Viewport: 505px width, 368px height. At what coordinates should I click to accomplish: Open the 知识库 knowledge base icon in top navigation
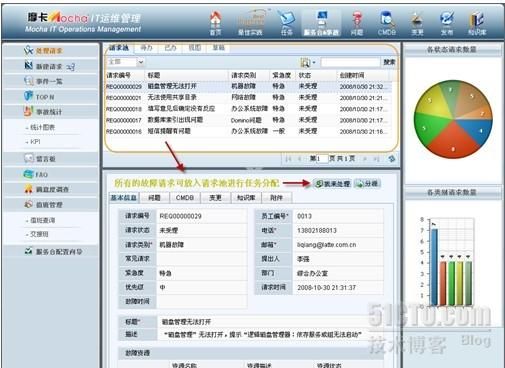pos(477,23)
